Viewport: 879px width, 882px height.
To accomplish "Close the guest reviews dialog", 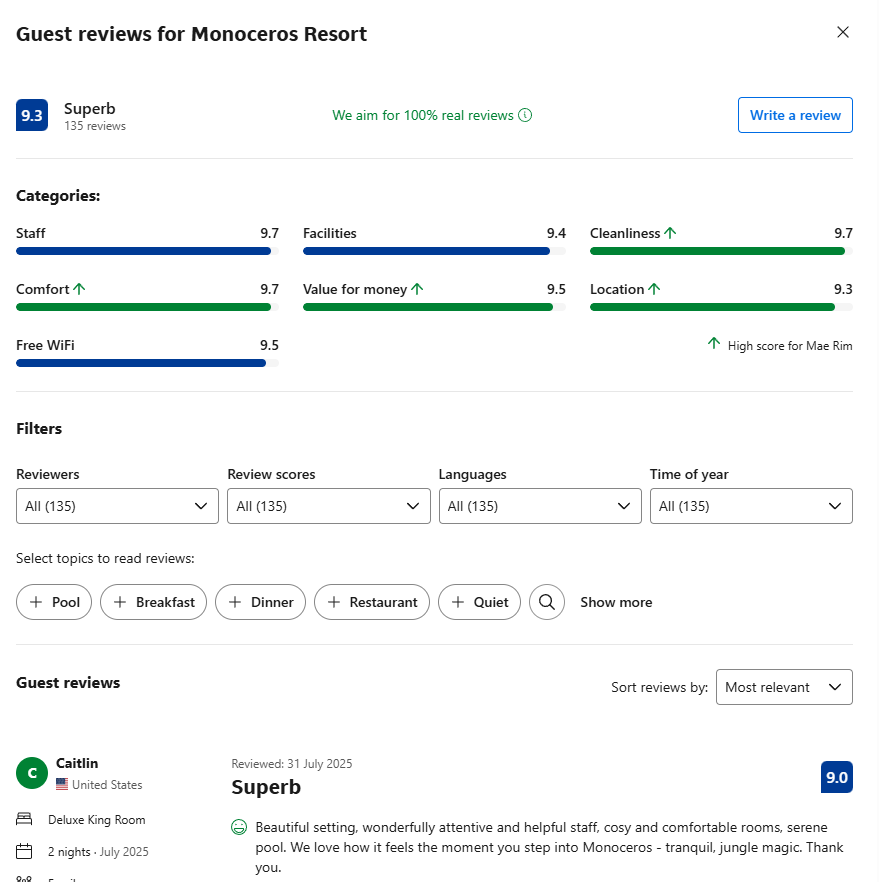I will coord(843,32).
